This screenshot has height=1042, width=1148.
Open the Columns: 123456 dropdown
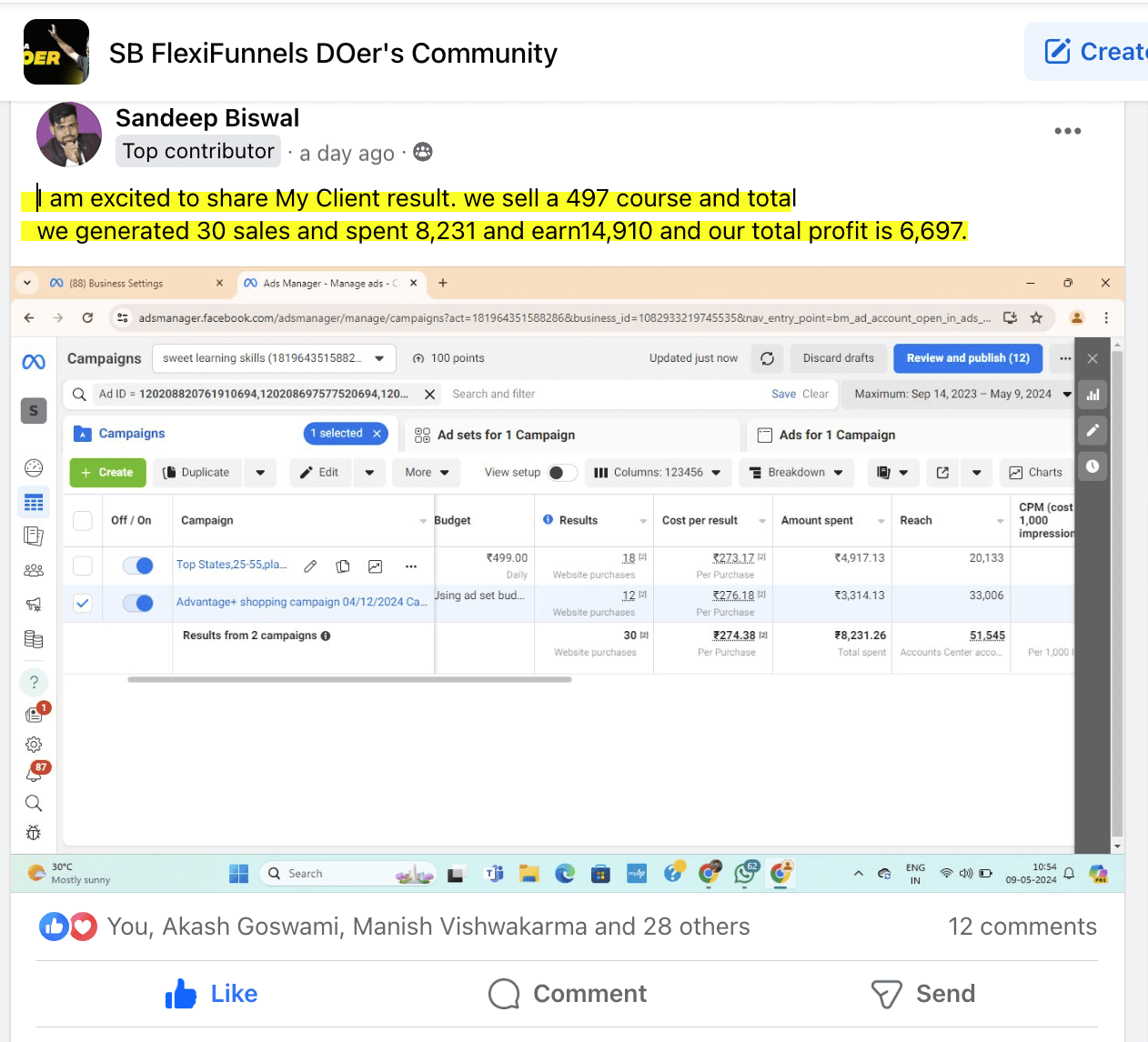click(658, 473)
